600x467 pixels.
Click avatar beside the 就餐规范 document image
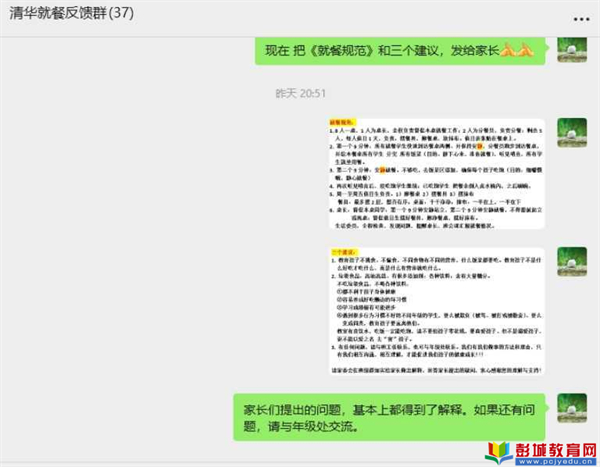point(572,132)
